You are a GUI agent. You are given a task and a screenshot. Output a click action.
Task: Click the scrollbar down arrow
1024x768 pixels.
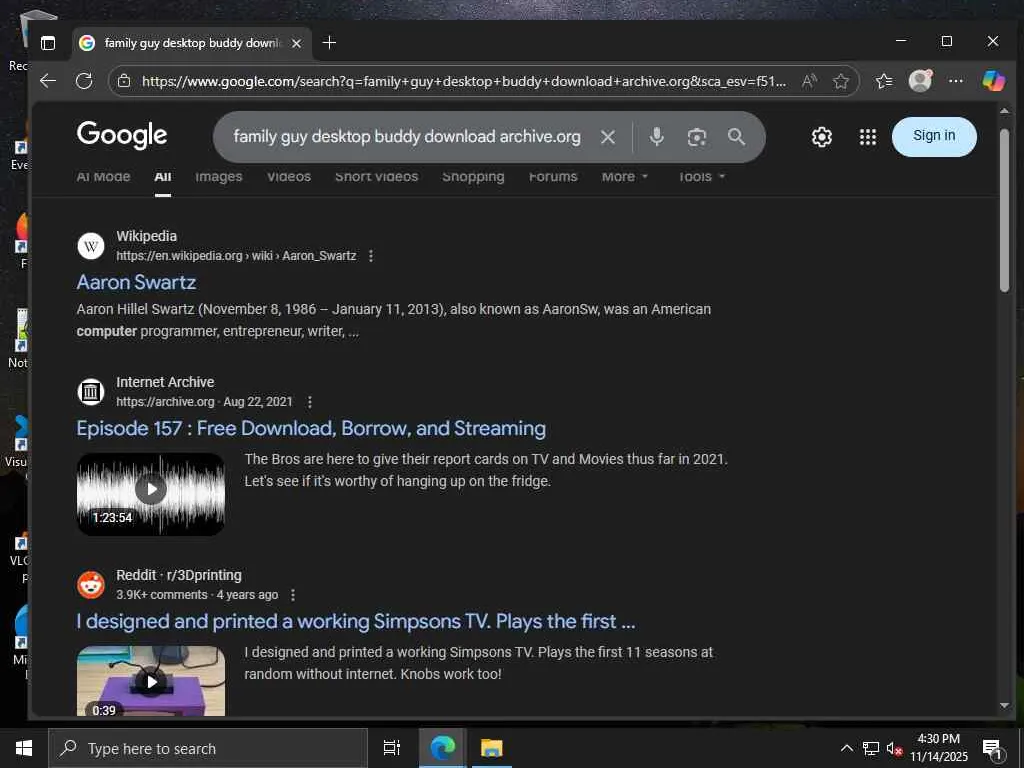pyautogui.click(x=1004, y=705)
